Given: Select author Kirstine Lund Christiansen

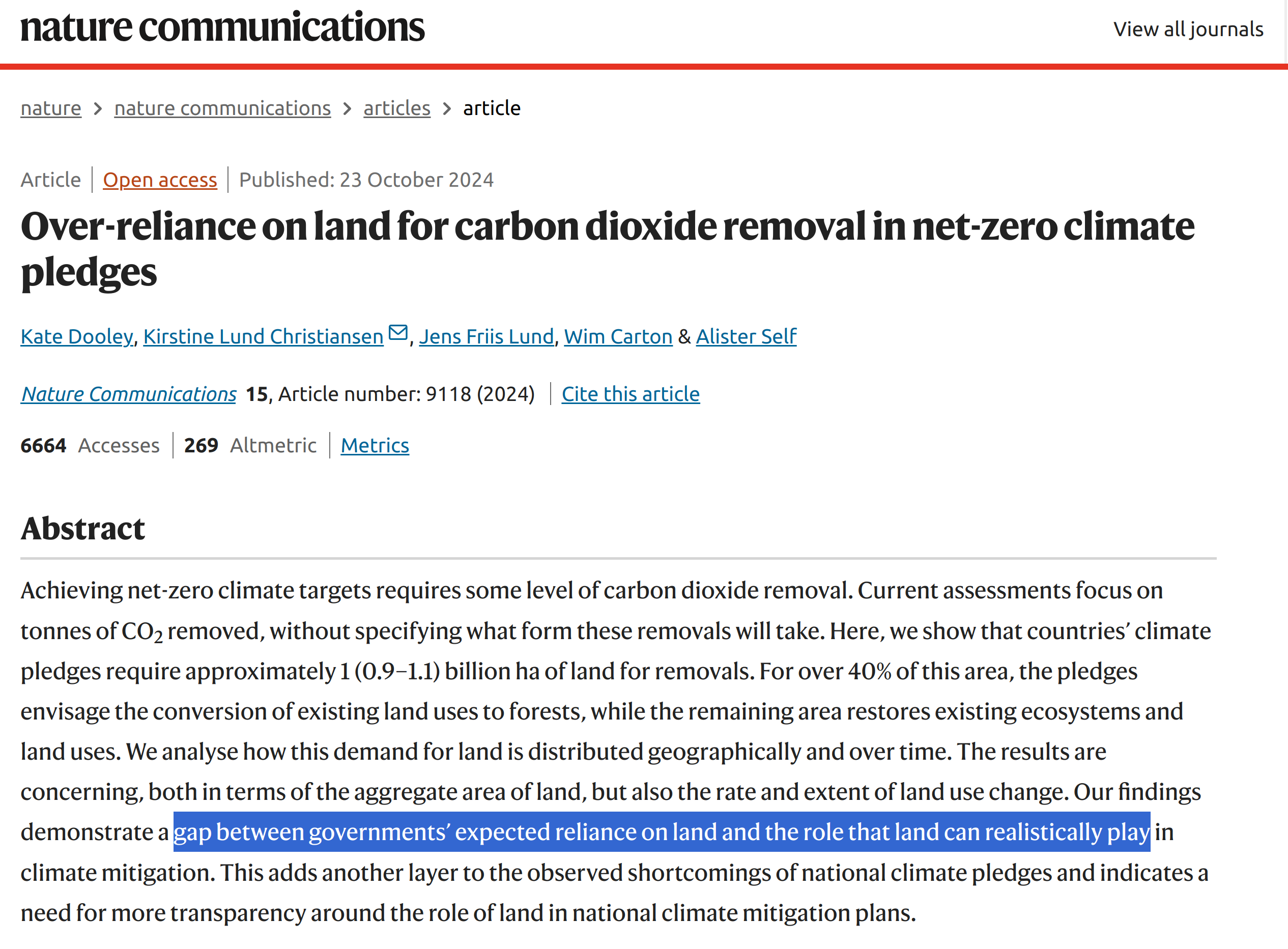Looking at the screenshot, I should click(263, 336).
